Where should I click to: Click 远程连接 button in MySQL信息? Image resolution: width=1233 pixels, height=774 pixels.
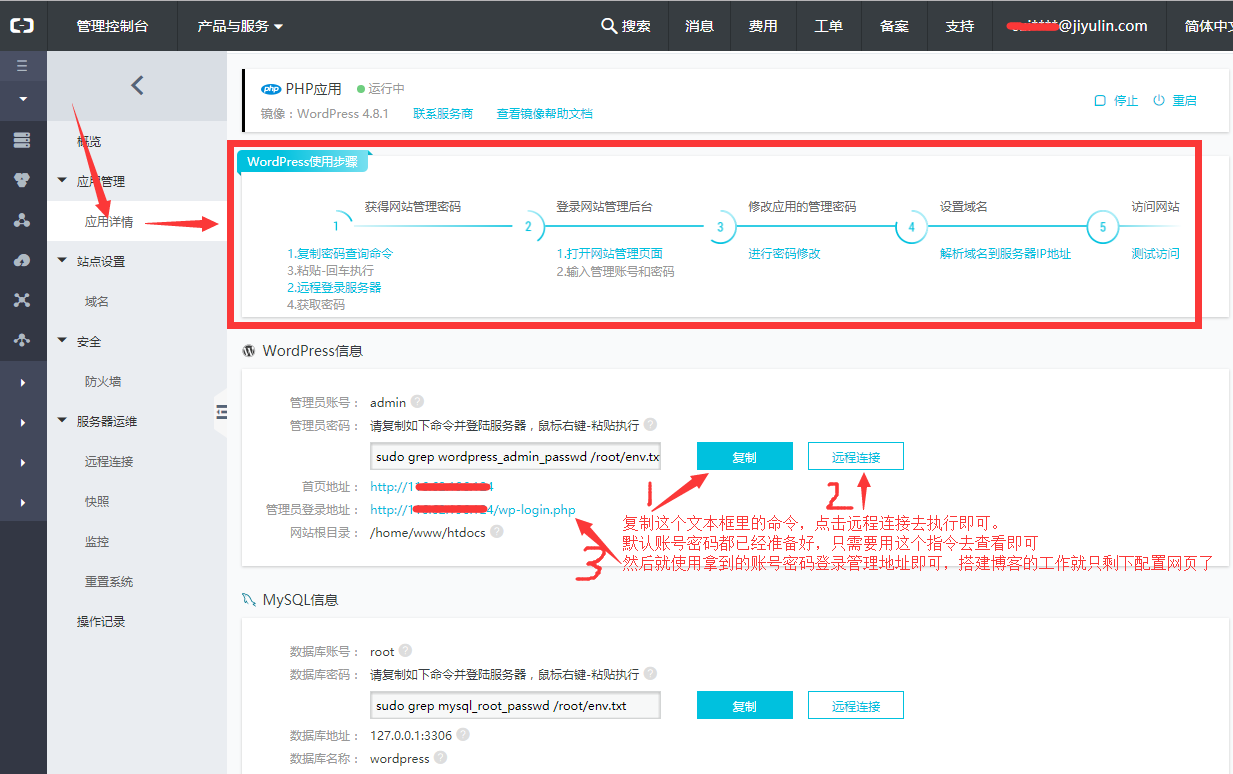856,705
